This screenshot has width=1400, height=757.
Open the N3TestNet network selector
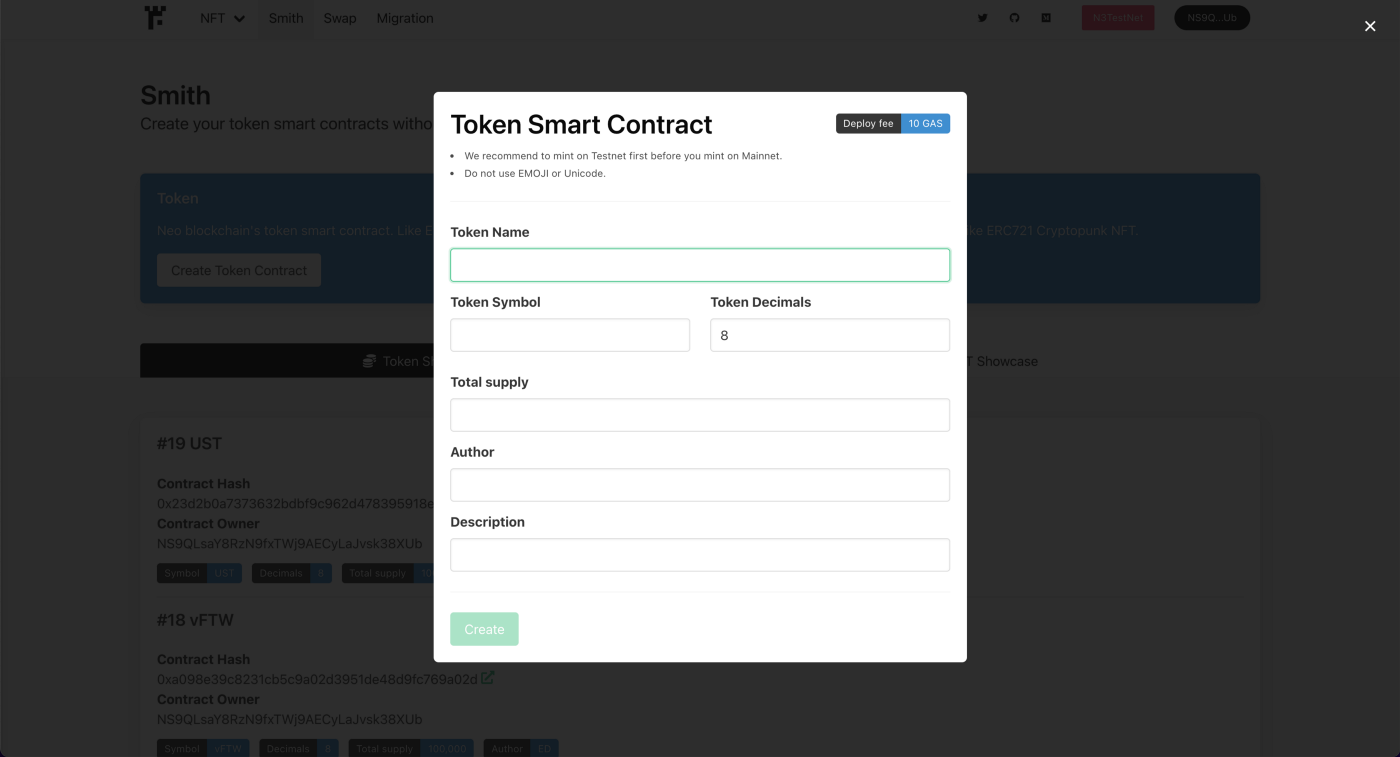pyautogui.click(x=1118, y=18)
